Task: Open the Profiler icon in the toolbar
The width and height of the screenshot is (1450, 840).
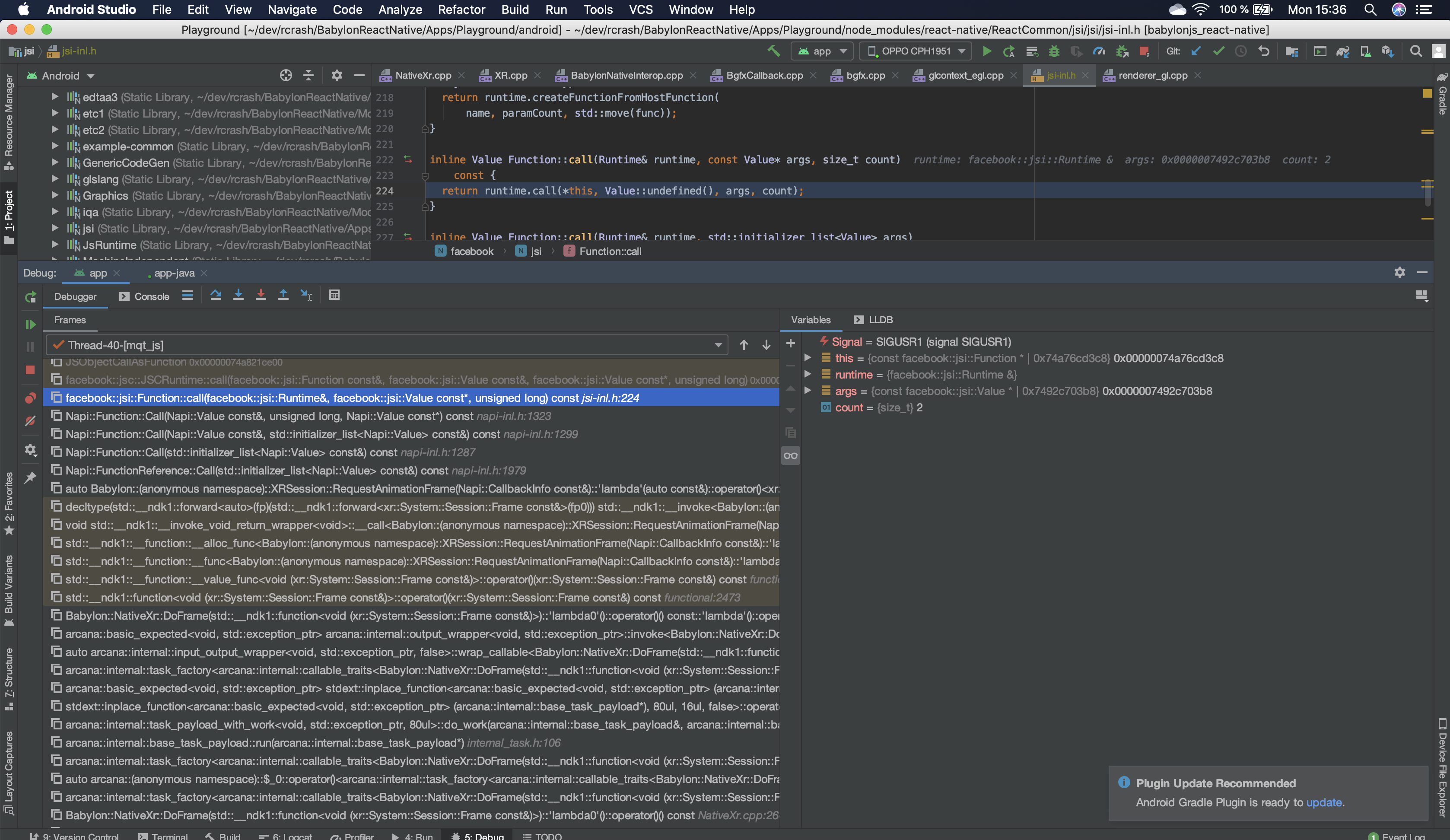Action: (1100, 51)
